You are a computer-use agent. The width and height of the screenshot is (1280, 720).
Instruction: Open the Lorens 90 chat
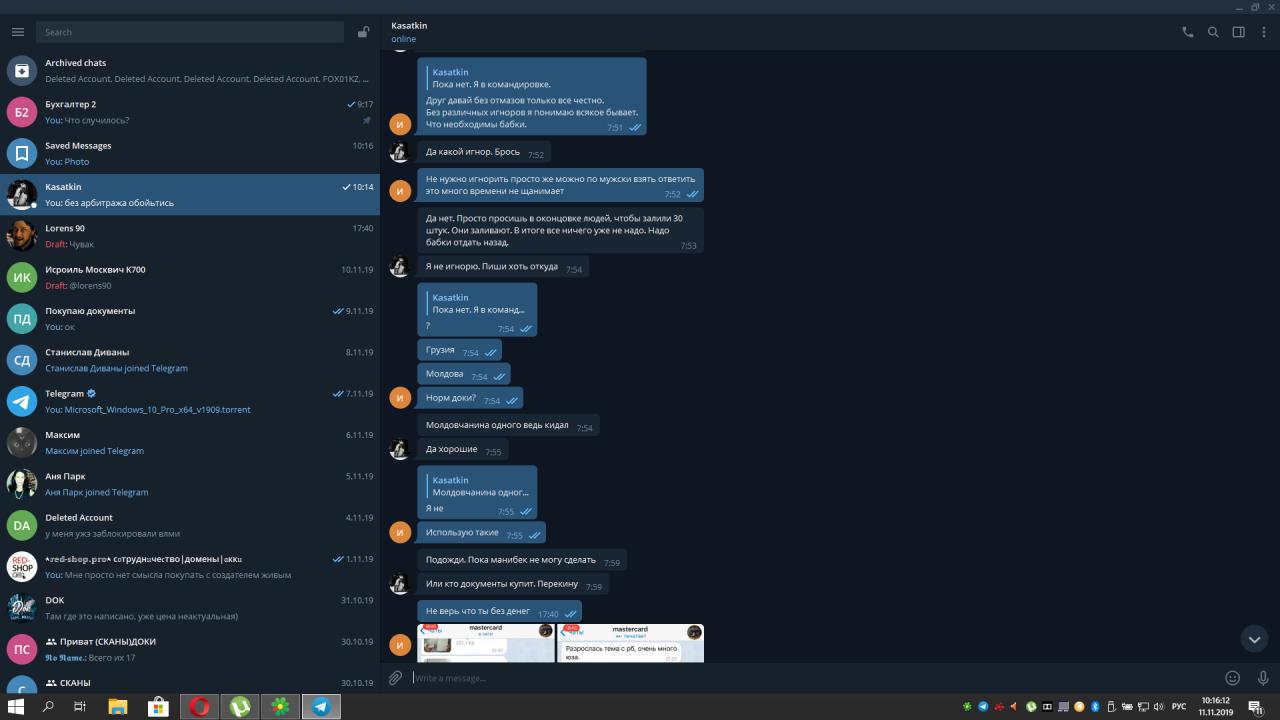[190, 236]
